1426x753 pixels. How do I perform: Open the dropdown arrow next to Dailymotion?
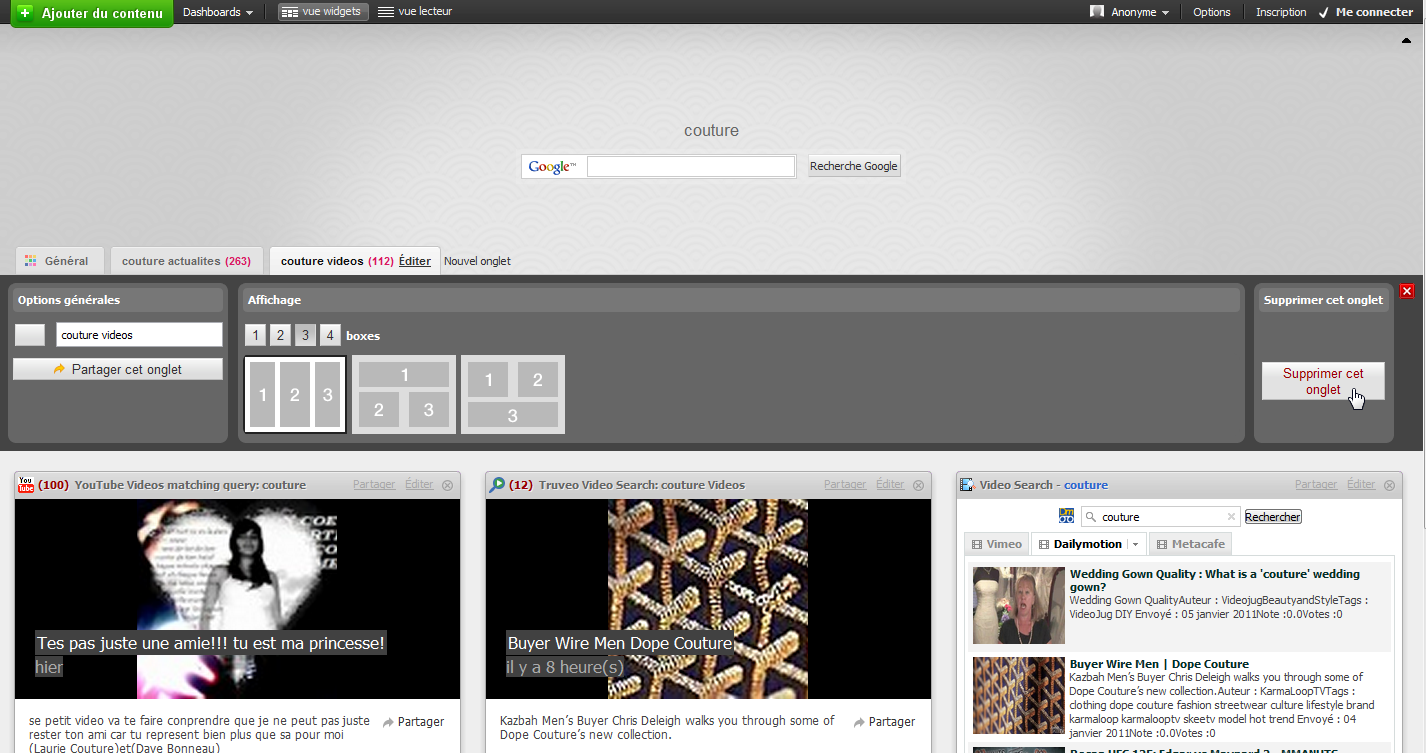pyautogui.click(x=1135, y=544)
